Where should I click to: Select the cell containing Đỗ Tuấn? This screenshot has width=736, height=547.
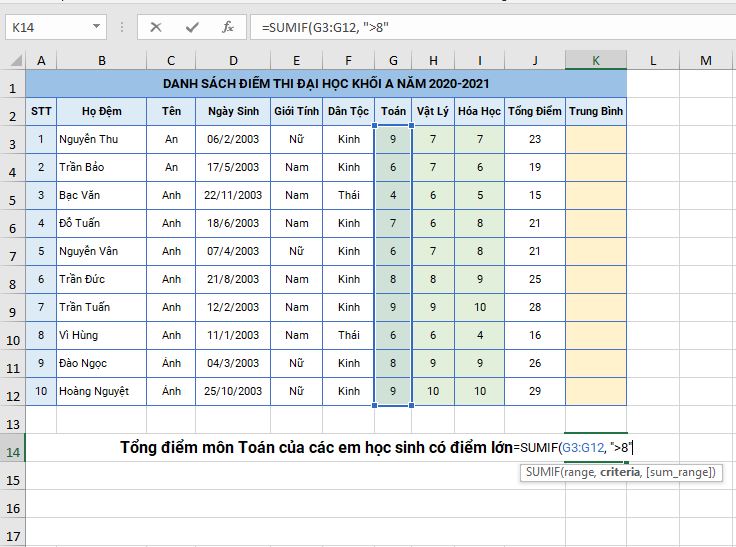pos(102,223)
